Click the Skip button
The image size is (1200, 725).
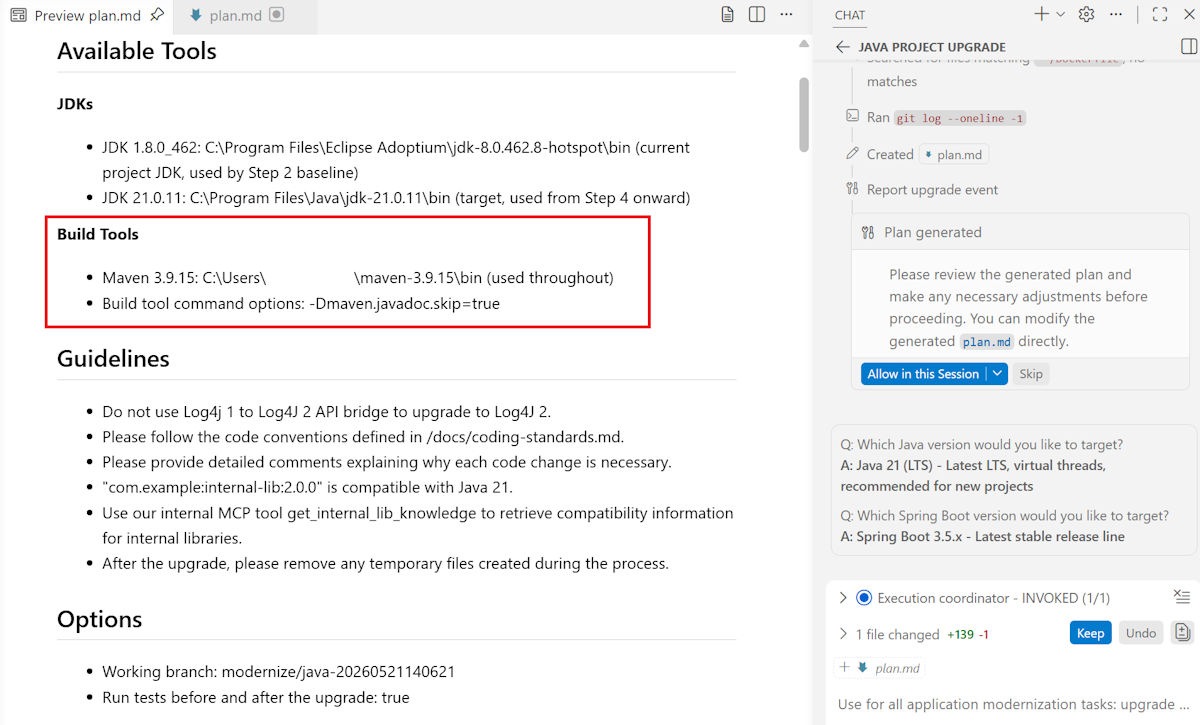point(1030,374)
